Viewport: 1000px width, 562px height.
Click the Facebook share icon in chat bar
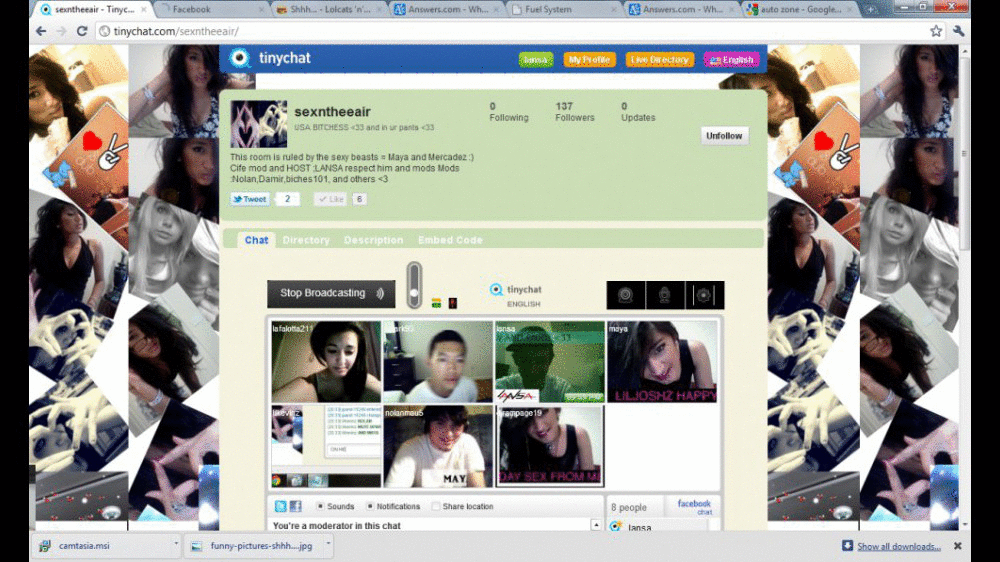(x=296, y=507)
